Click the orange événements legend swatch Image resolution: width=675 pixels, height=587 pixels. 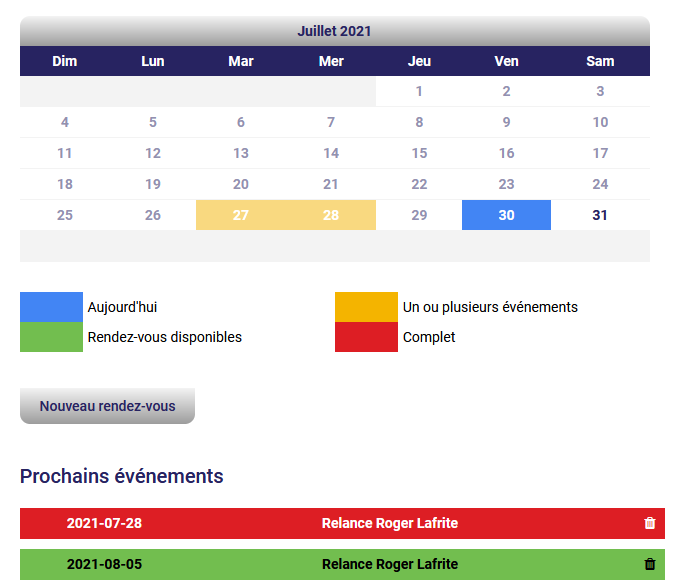coord(366,307)
